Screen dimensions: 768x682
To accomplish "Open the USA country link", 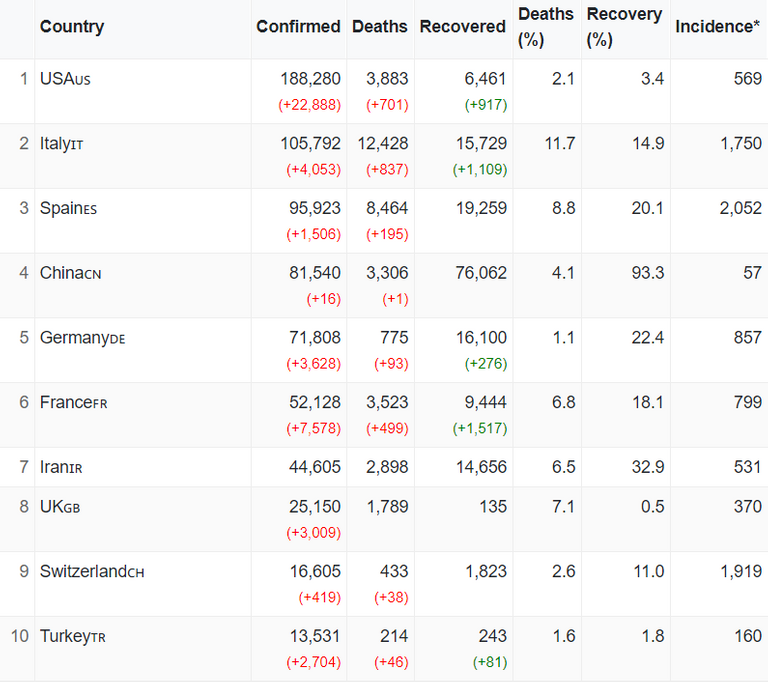I will pos(65,79).
